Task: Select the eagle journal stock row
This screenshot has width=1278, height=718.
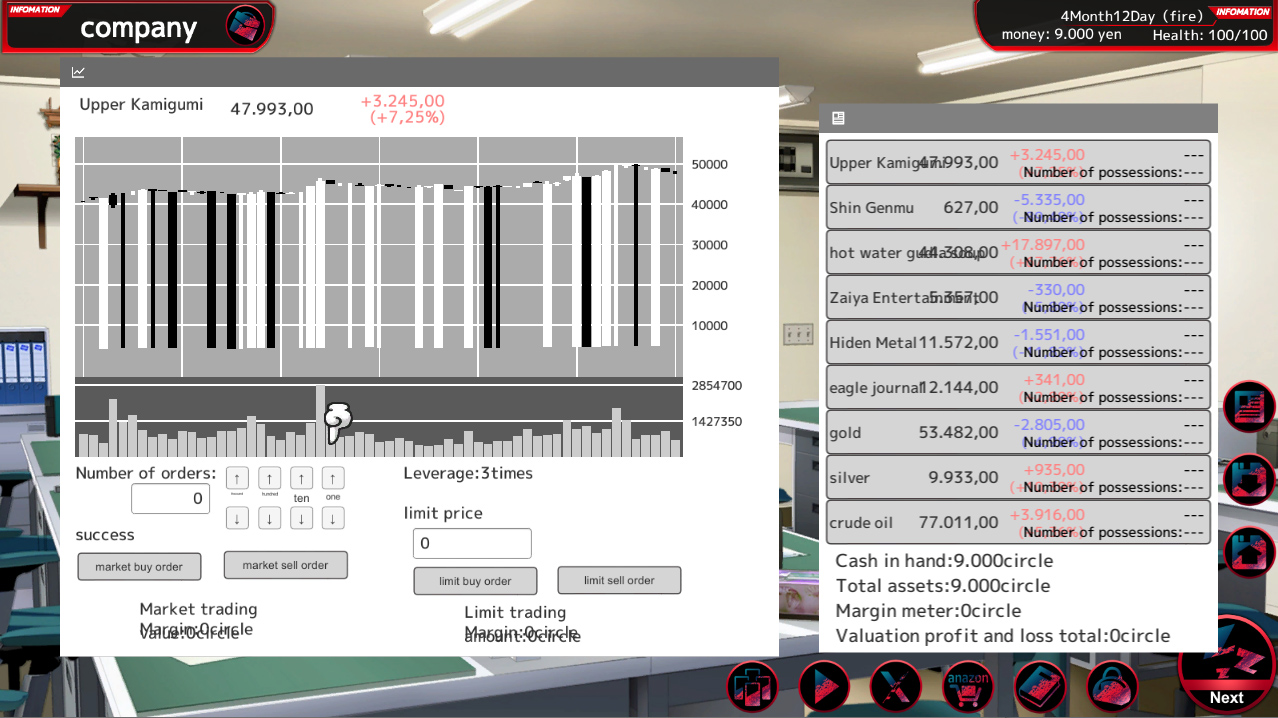Action: (x=1018, y=387)
